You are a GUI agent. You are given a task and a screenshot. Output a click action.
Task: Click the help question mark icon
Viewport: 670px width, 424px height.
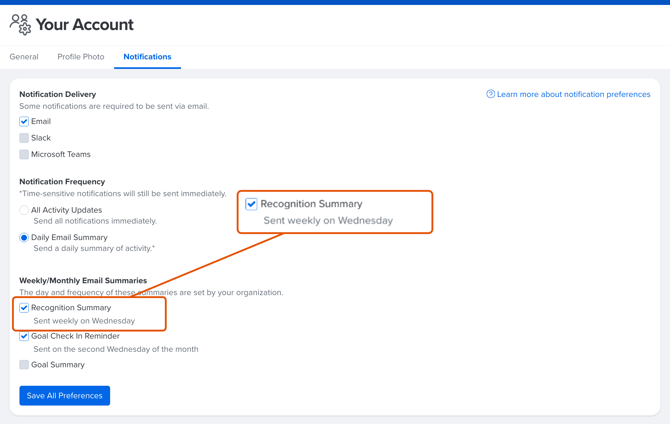490,94
